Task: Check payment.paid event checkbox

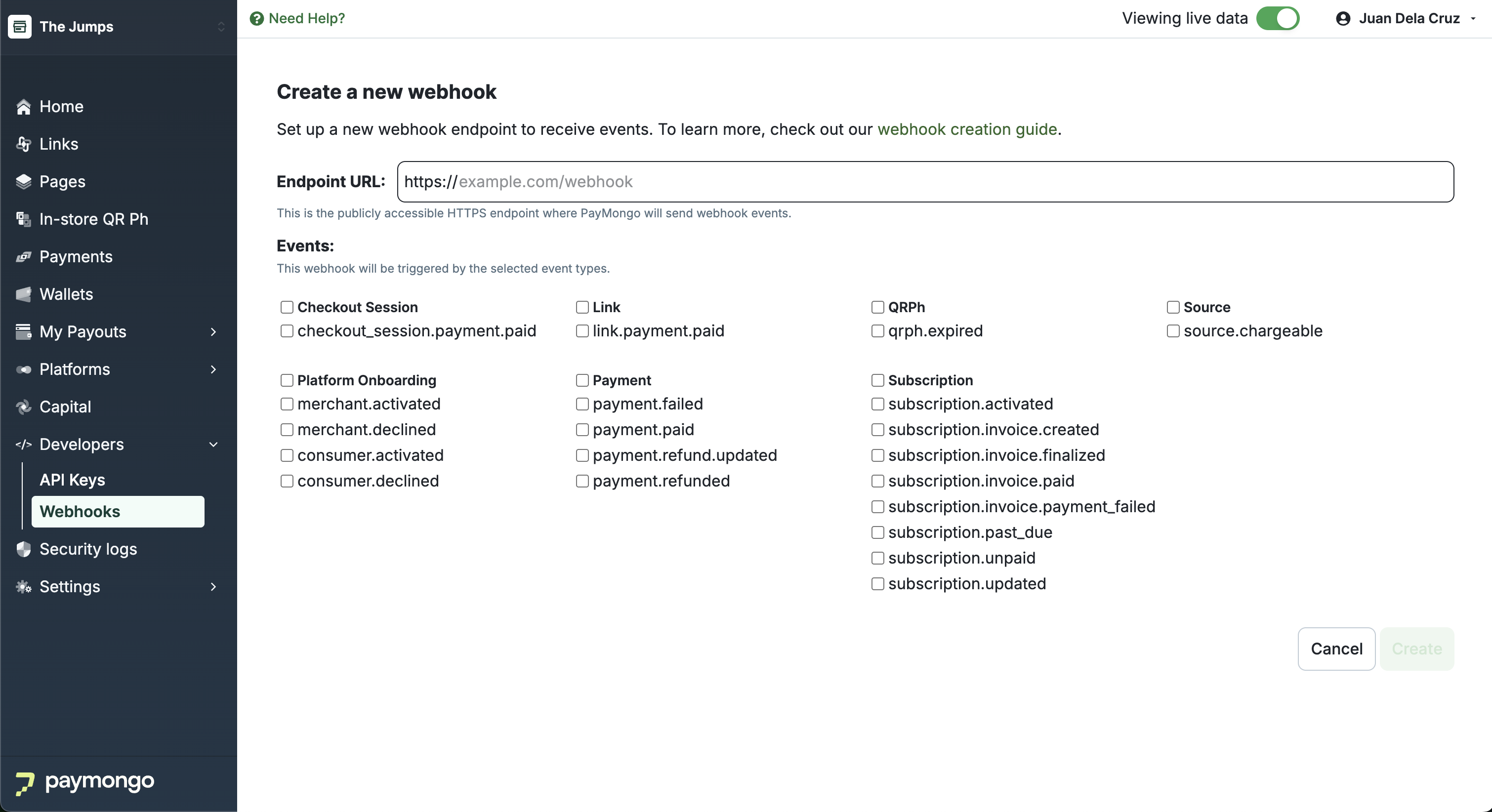Action: click(582, 430)
